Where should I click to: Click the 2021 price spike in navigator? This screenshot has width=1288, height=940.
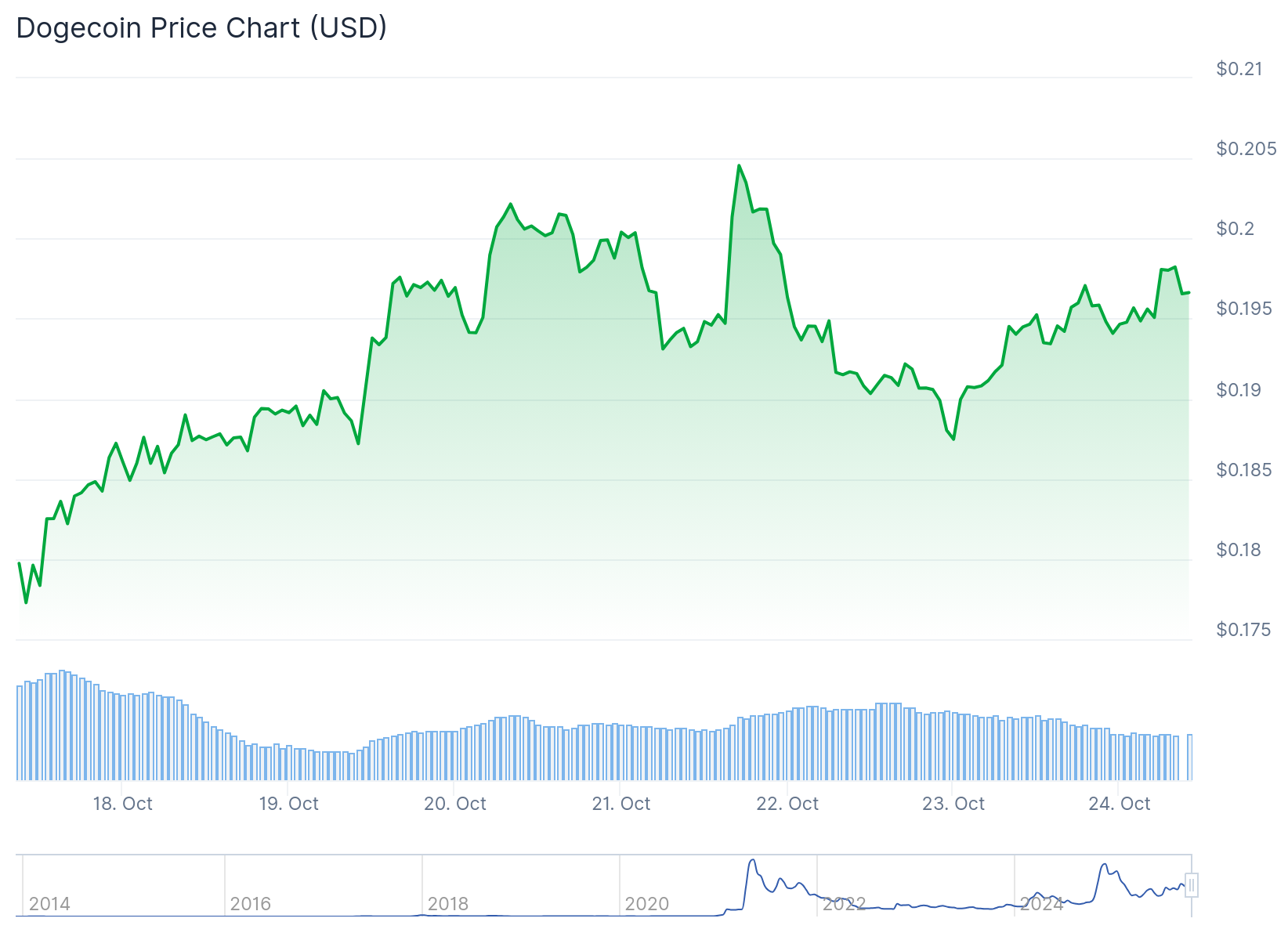point(753,862)
